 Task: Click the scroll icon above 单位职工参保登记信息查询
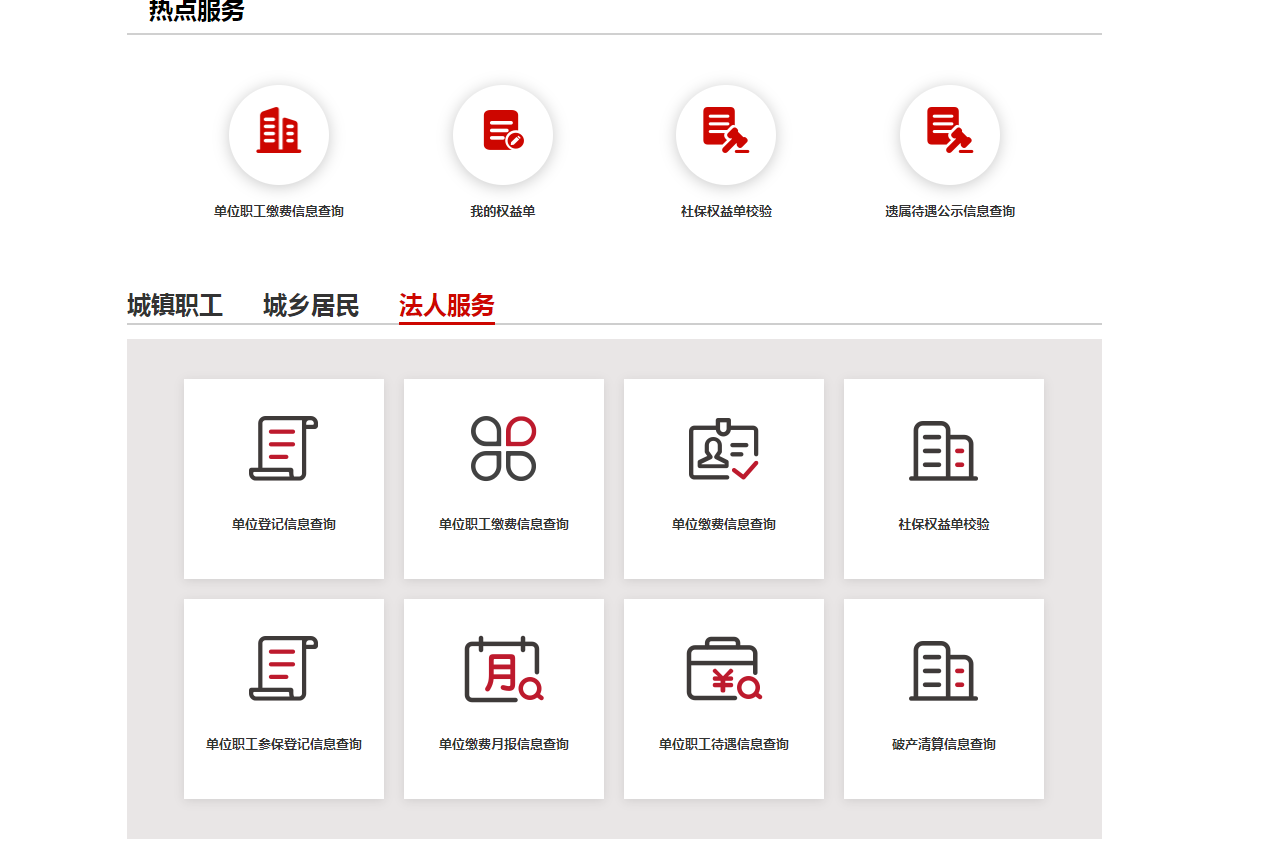point(283,668)
